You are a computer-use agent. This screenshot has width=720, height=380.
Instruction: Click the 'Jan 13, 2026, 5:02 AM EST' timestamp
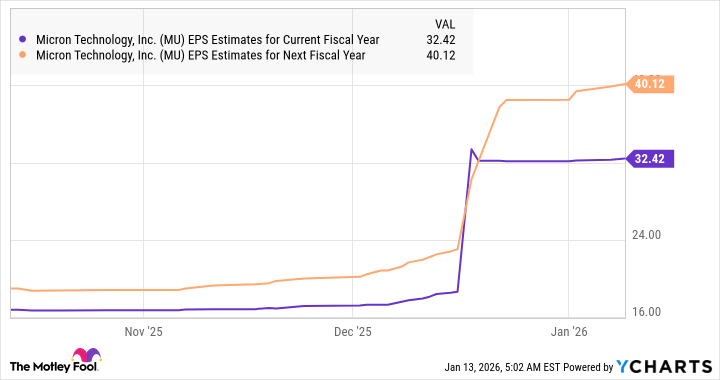coord(502,367)
